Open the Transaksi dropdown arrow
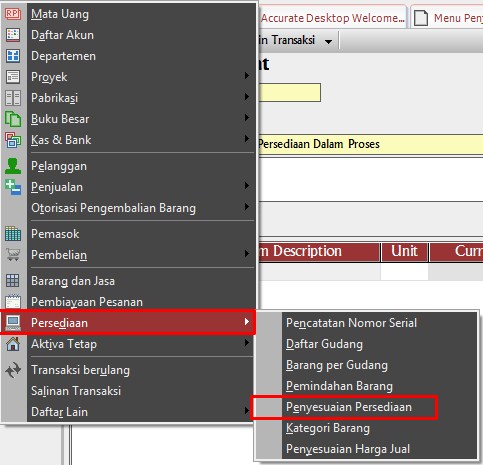Image resolution: width=483 pixels, height=465 pixels. click(x=328, y=41)
